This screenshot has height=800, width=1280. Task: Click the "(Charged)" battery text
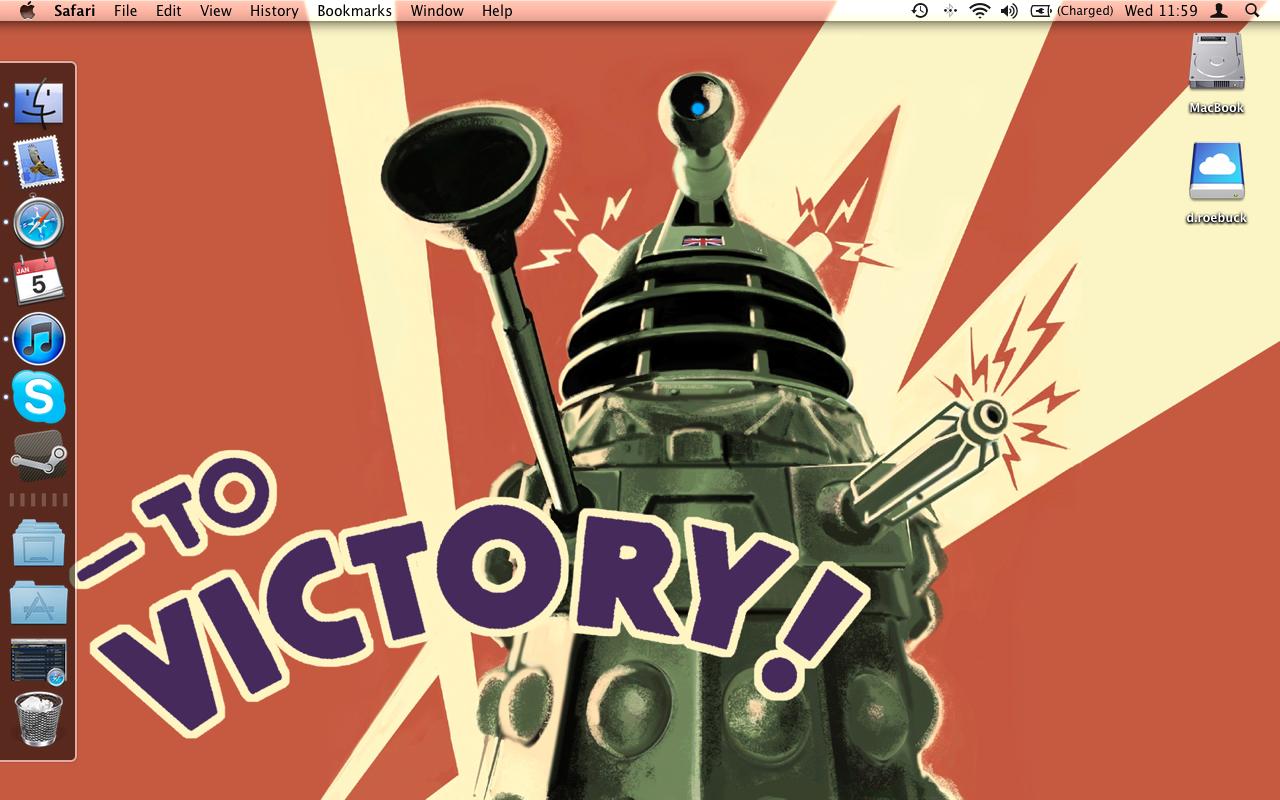(x=1085, y=10)
